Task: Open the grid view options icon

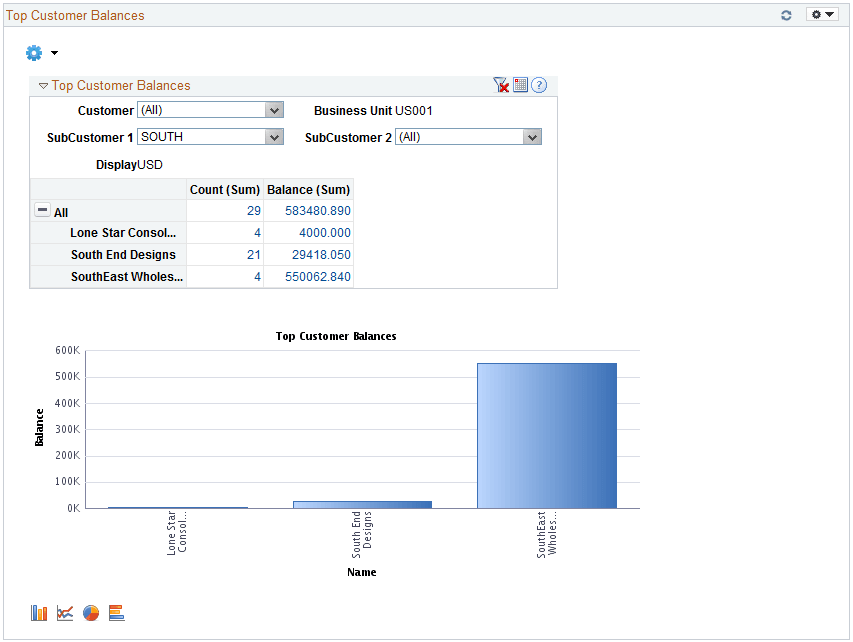Action: click(520, 85)
